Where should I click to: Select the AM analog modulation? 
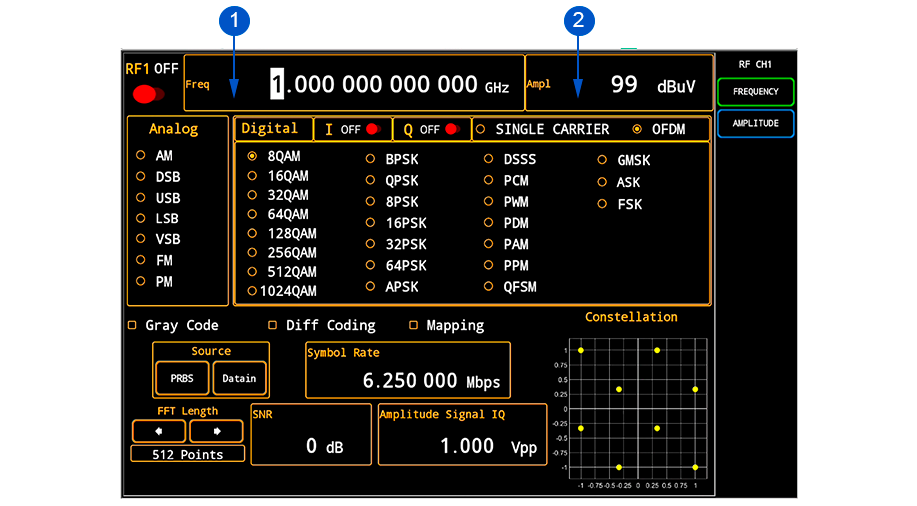pyautogui.click(x=140, y=156)
